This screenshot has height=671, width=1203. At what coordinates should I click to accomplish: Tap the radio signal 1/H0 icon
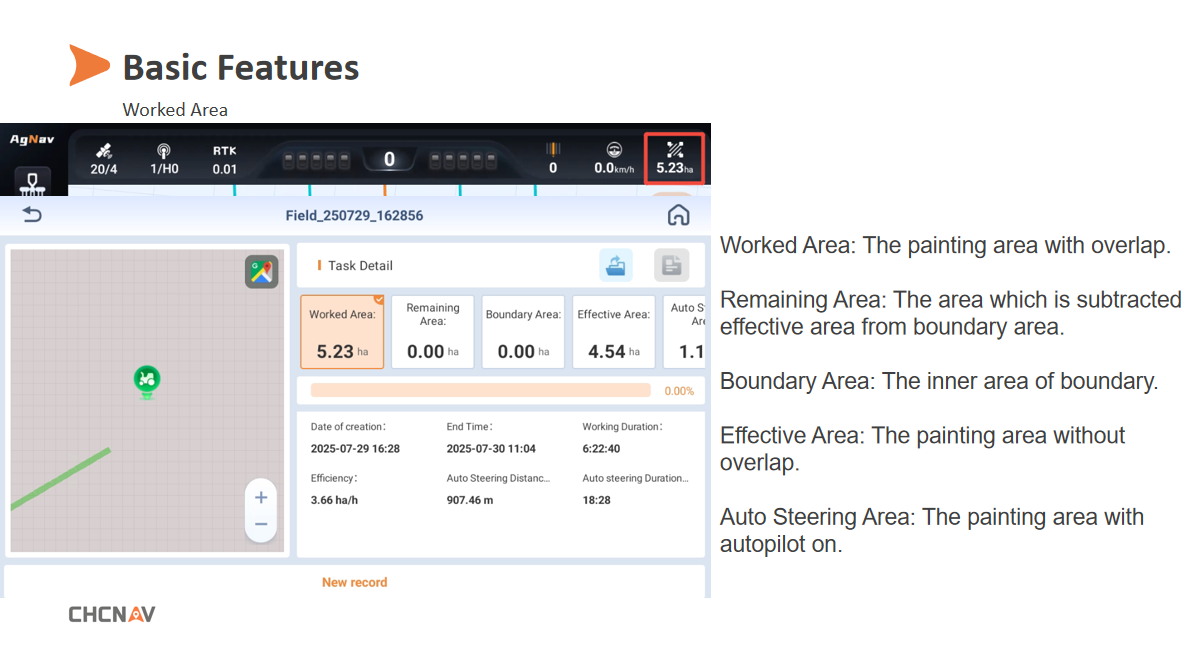click(x=164, y=159)
